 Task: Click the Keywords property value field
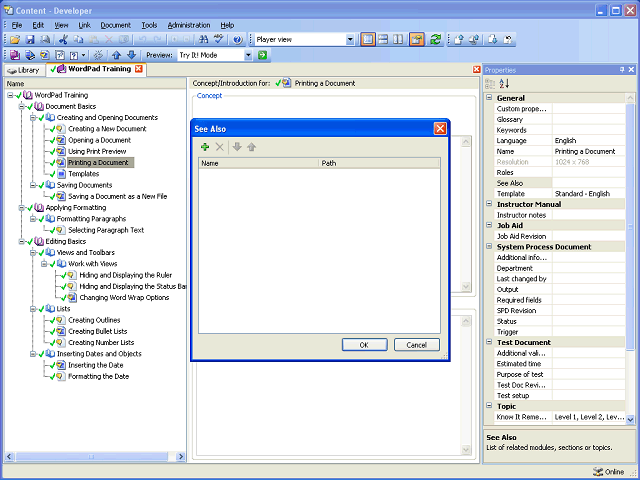pos(588,130)
